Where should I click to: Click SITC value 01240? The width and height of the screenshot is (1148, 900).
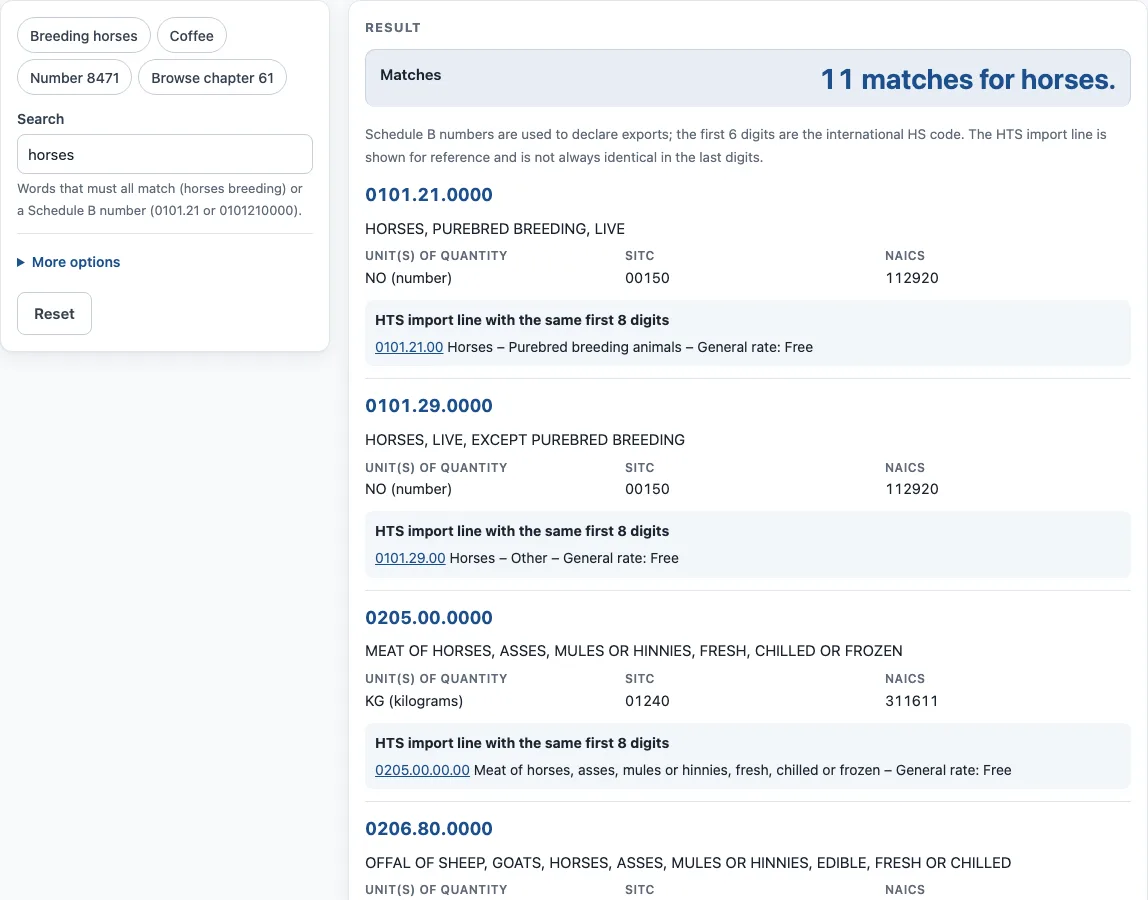pyautogui.click(x=647, y=701)
